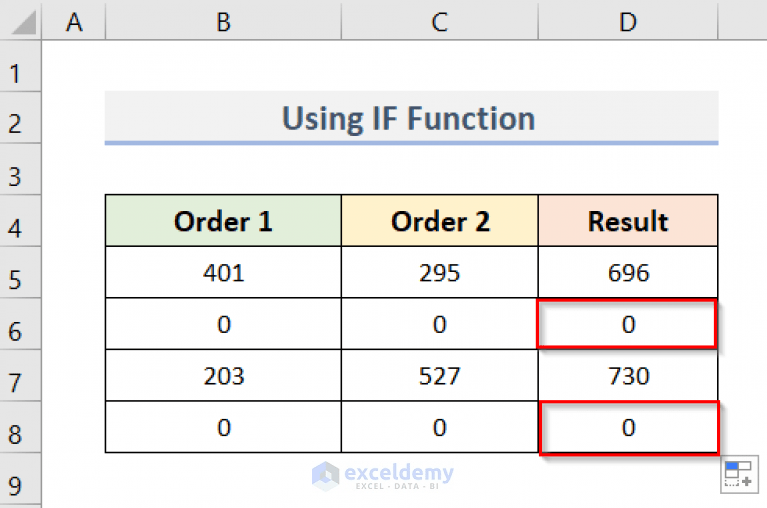Select row 1 header

pyautogui.click(x=21, y=66)
